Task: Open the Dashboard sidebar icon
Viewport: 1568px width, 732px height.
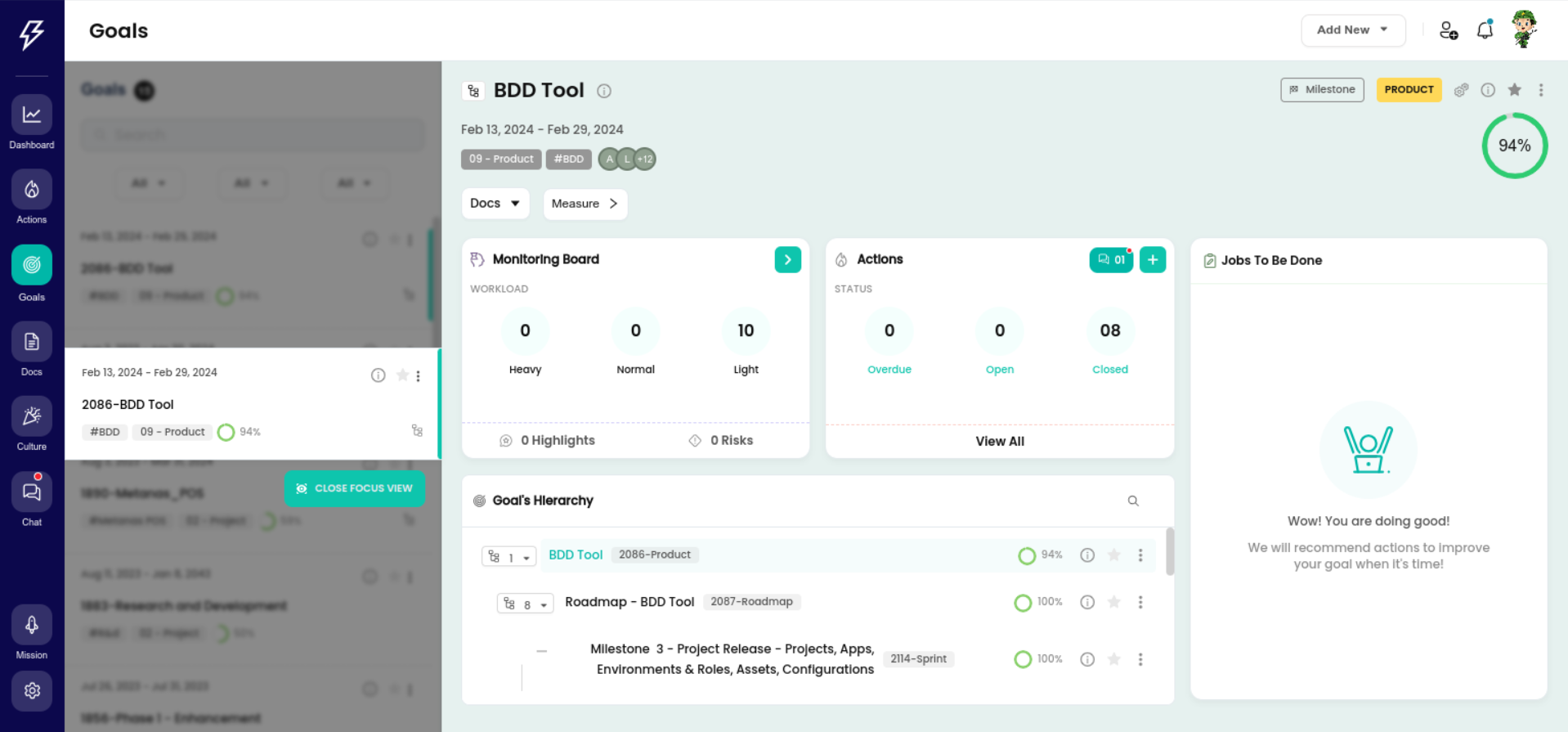Action: pos(32,115)
